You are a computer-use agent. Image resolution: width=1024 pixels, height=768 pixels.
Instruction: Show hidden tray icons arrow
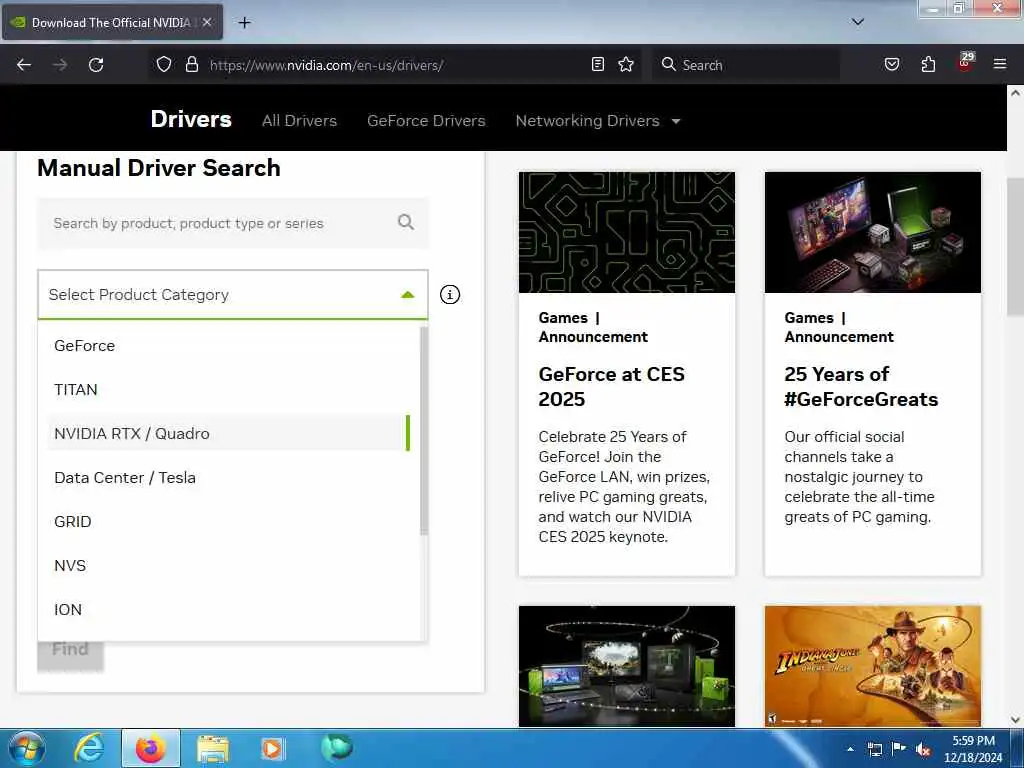click(x=850, y=749)
